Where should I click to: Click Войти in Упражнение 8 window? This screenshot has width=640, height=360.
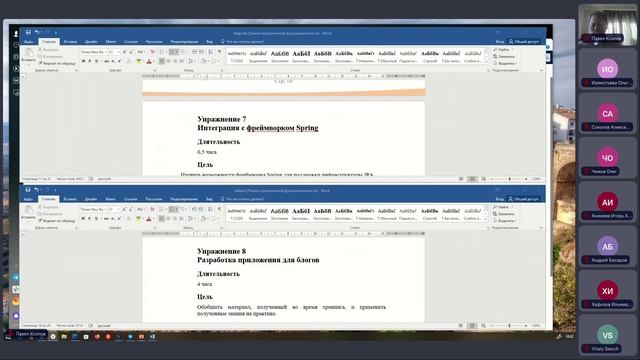500,199
